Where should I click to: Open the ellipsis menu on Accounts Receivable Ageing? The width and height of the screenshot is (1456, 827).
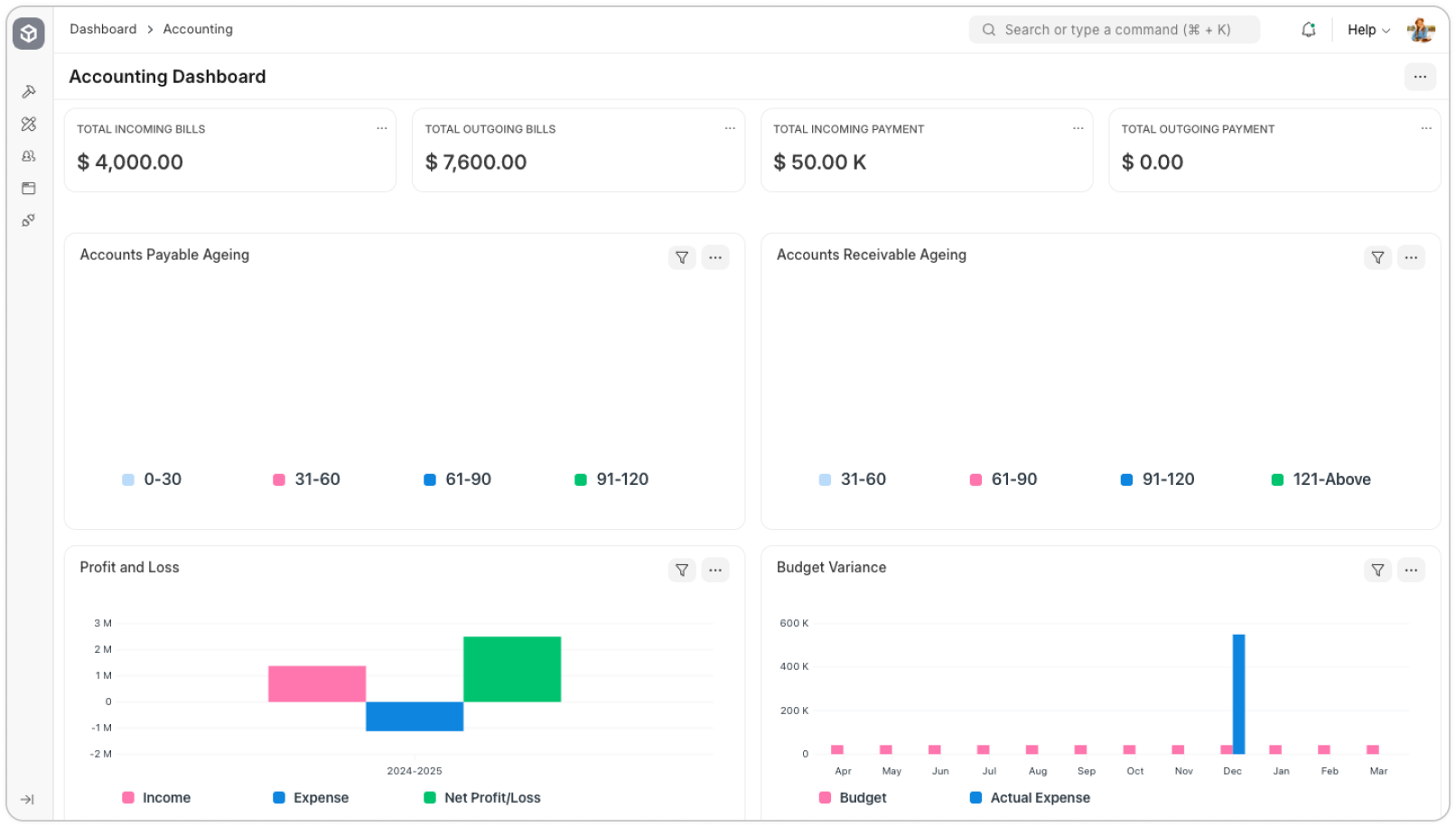[1411, 257]
